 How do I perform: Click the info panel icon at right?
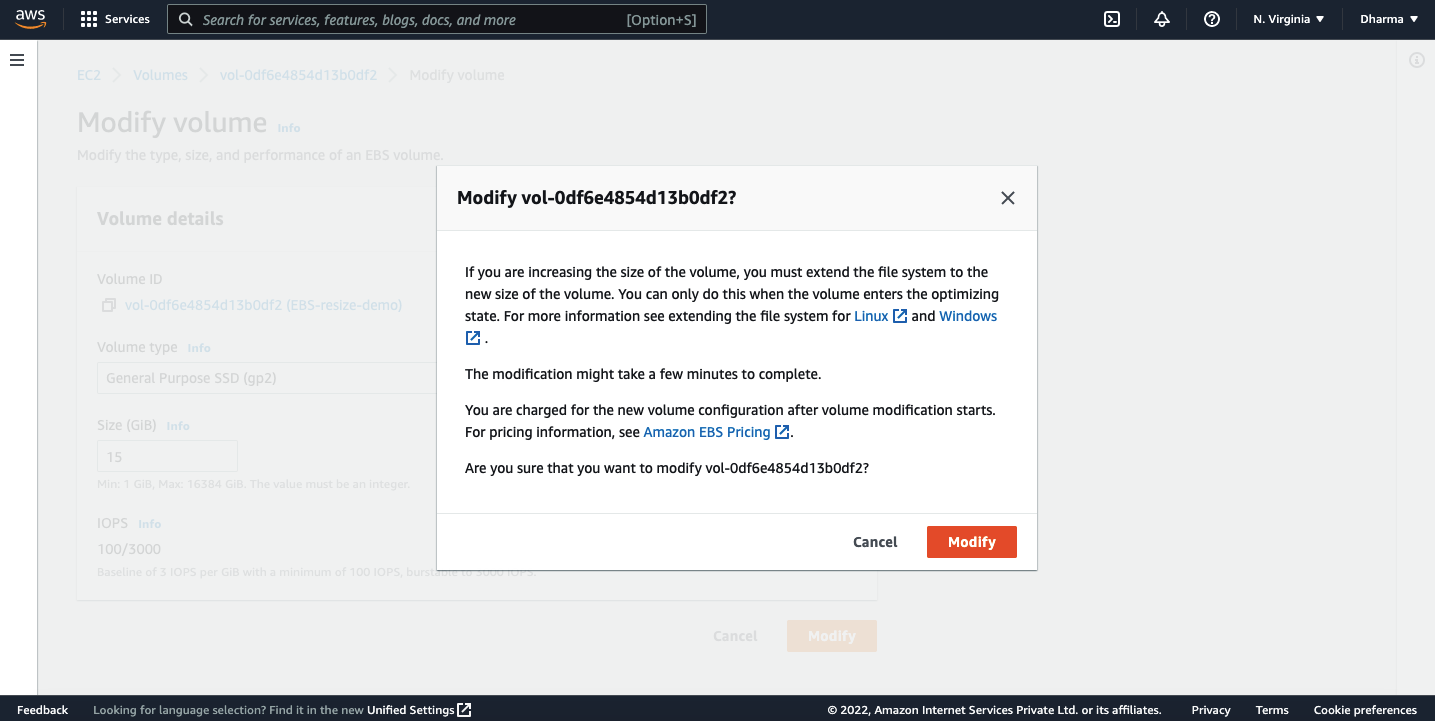click(1416, 60)
